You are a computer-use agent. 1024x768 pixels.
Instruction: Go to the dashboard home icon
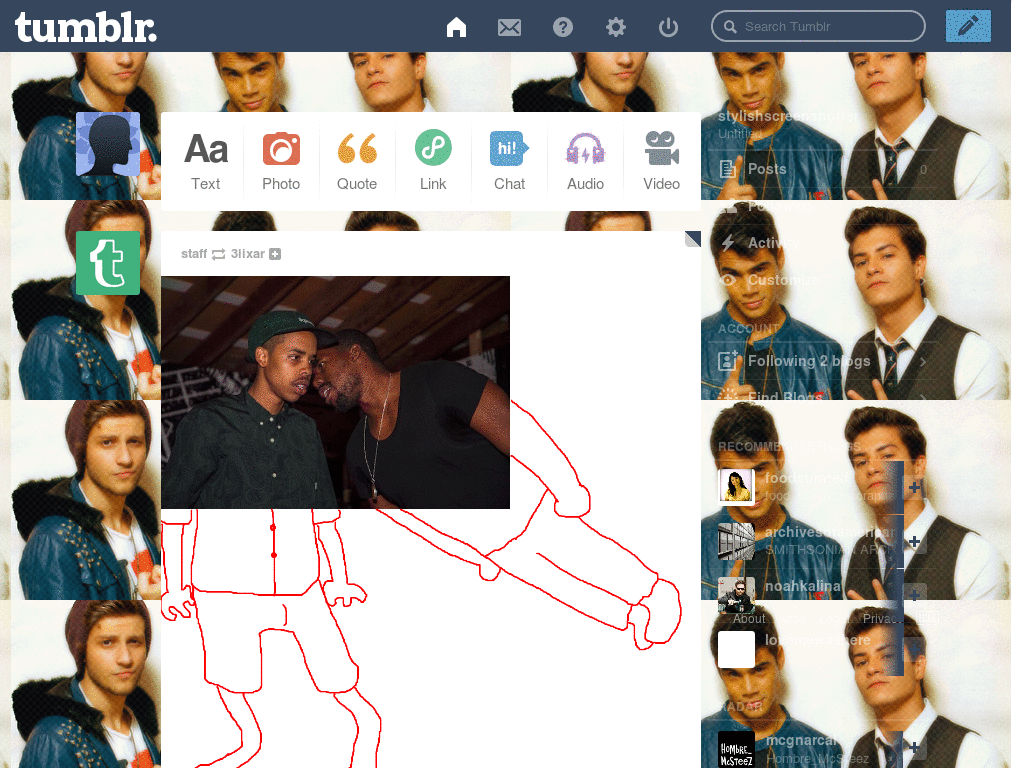tap(456, 27)
